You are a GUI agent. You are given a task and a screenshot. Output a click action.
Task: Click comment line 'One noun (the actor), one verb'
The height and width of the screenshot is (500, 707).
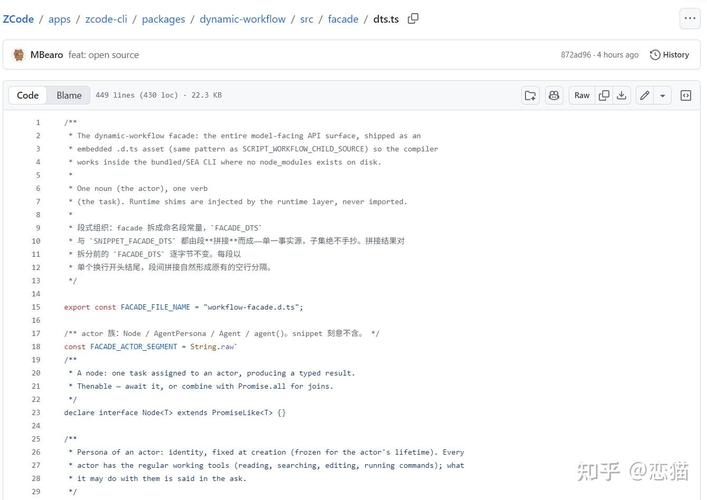tap(138, 188)
